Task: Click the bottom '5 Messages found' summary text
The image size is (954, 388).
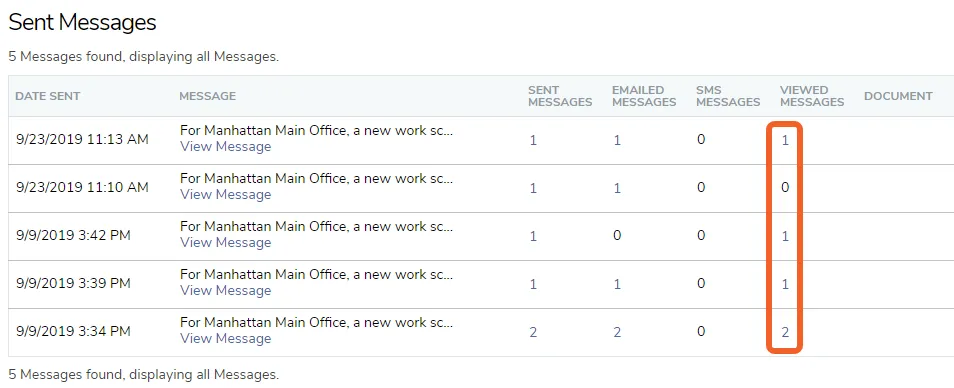Action: point(144,374)
